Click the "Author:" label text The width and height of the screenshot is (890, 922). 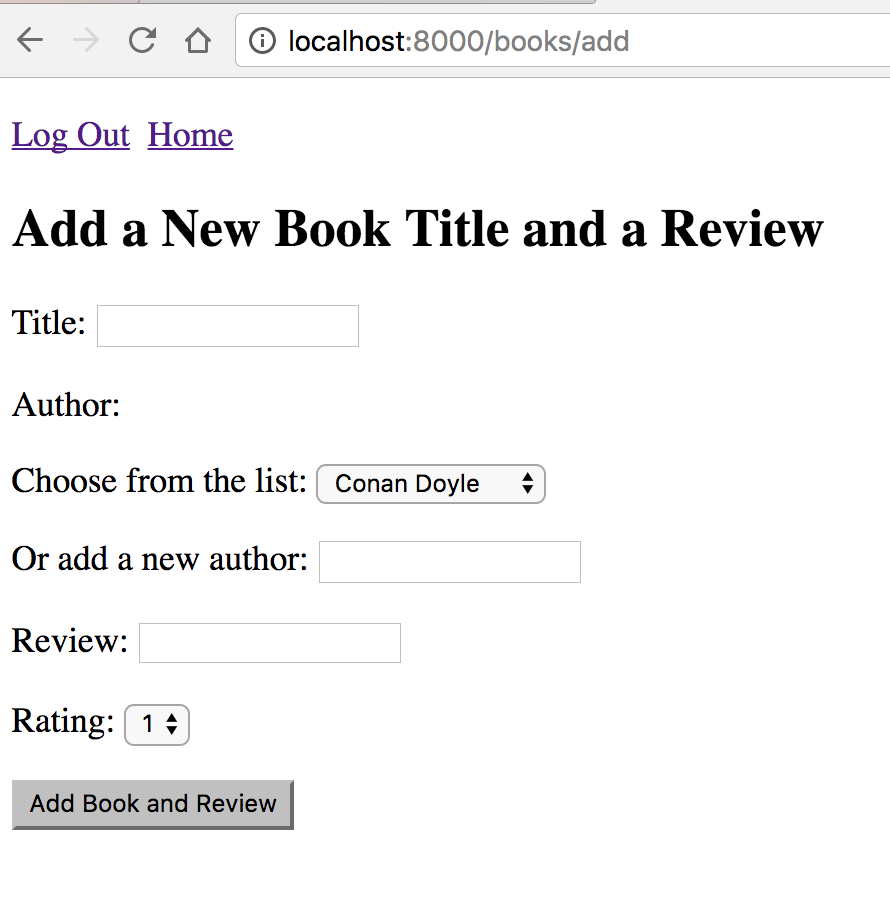tap(66, 406)
